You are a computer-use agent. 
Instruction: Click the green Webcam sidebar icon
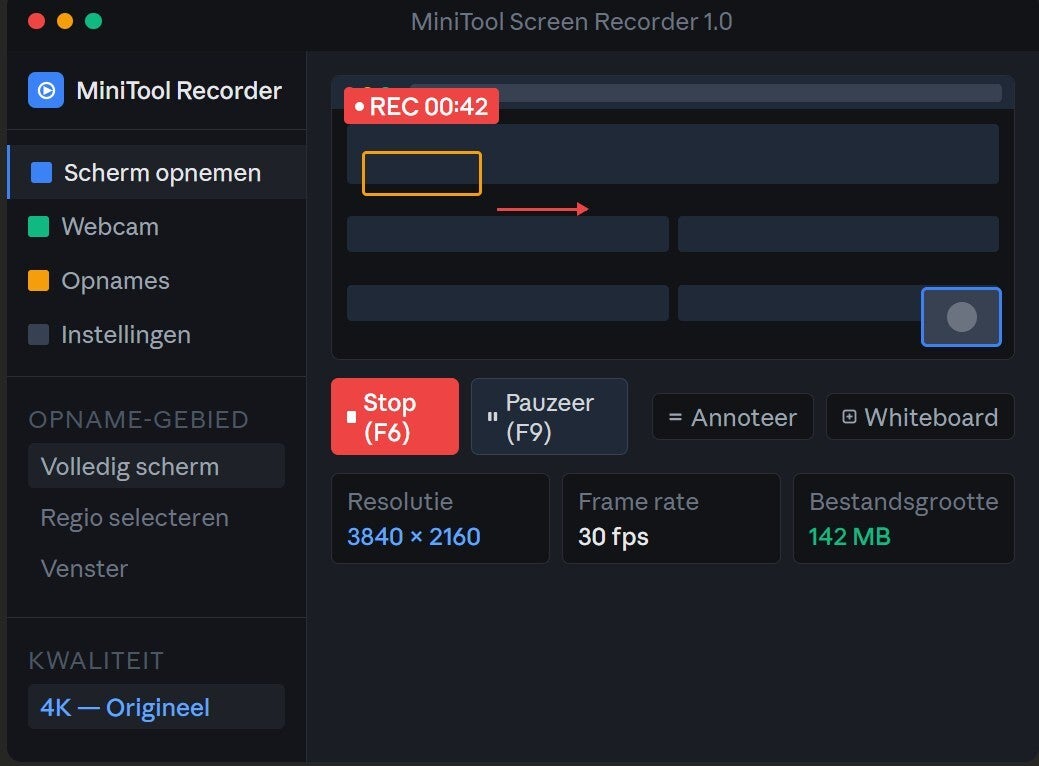[38, 227]
